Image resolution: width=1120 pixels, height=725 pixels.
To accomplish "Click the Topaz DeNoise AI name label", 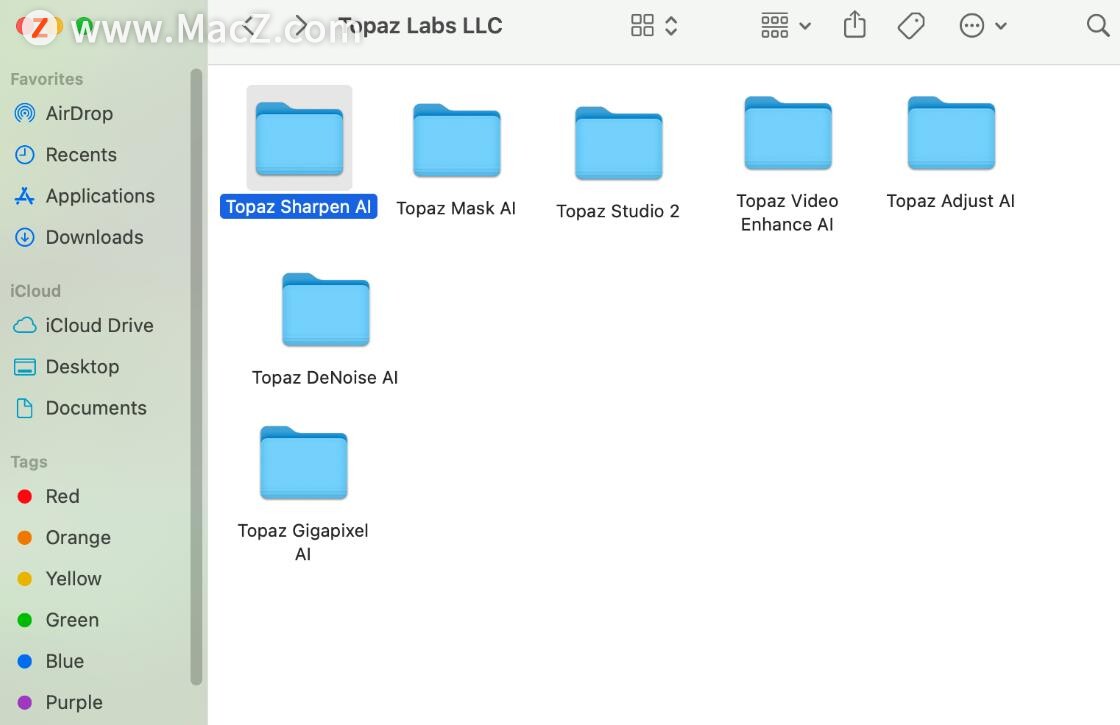I will pos(325,378).
